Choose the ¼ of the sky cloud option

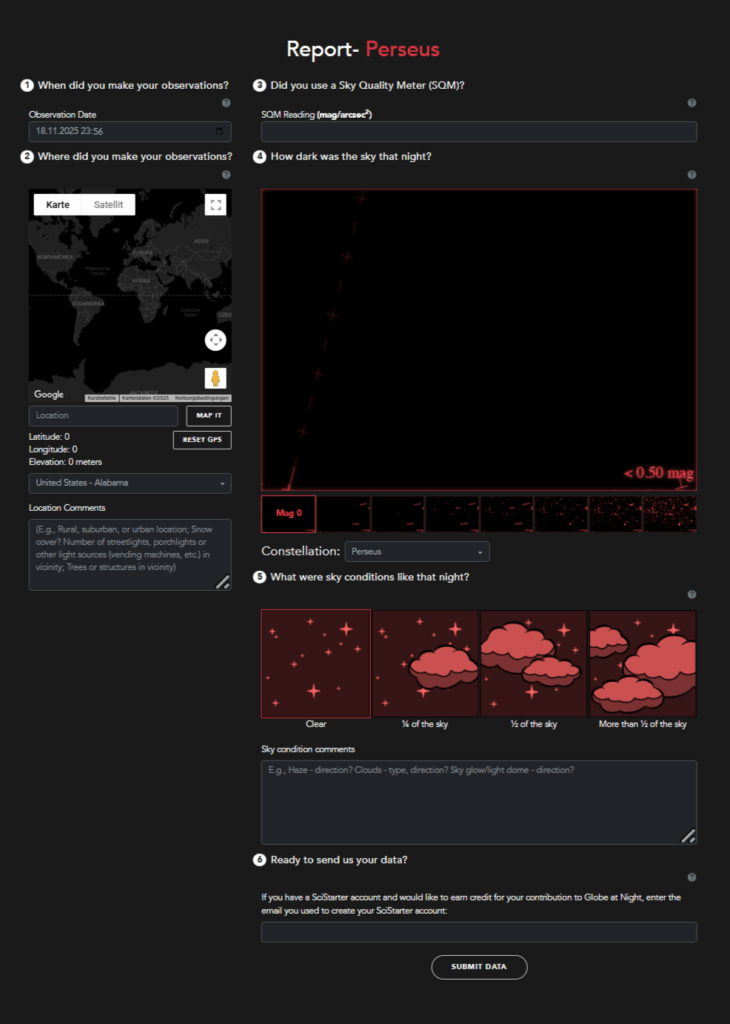pos(425,663)
